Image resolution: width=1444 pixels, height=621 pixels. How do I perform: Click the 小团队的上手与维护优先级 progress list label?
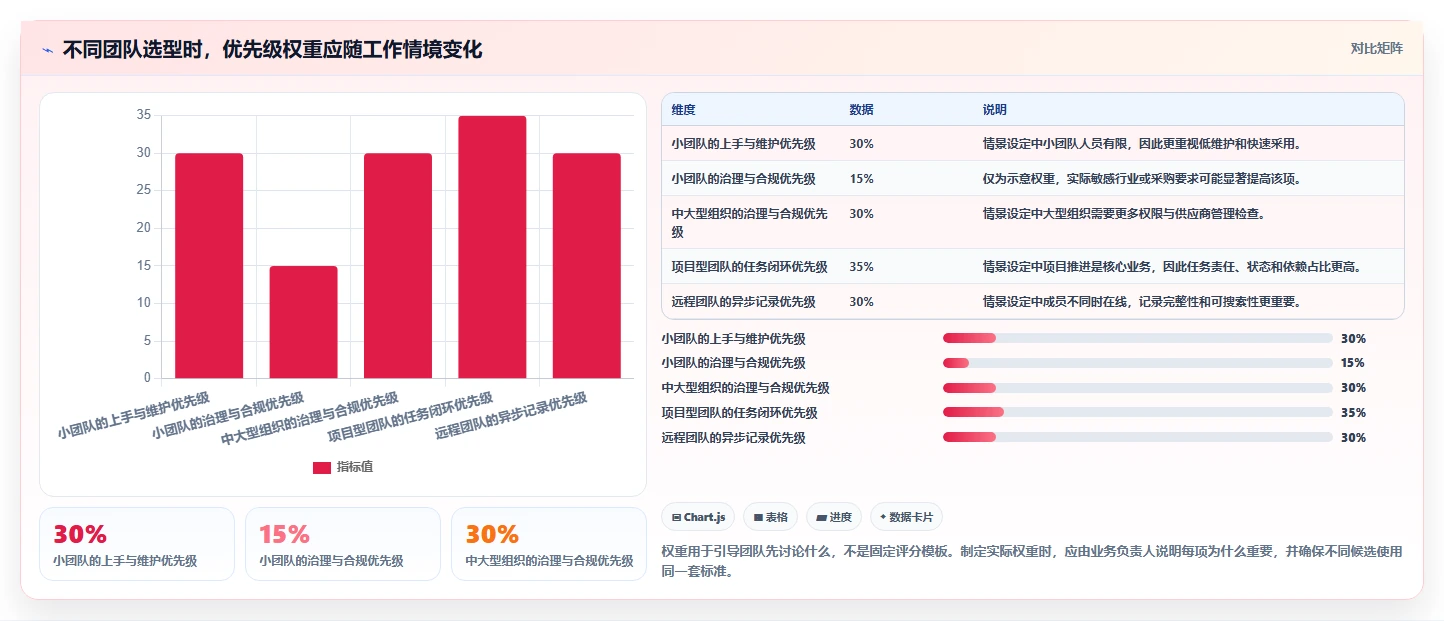click(x=733, y=339)
